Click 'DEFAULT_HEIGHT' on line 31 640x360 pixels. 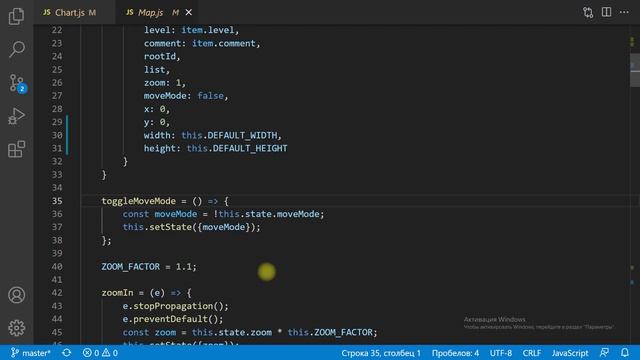[x=250, y=148]
